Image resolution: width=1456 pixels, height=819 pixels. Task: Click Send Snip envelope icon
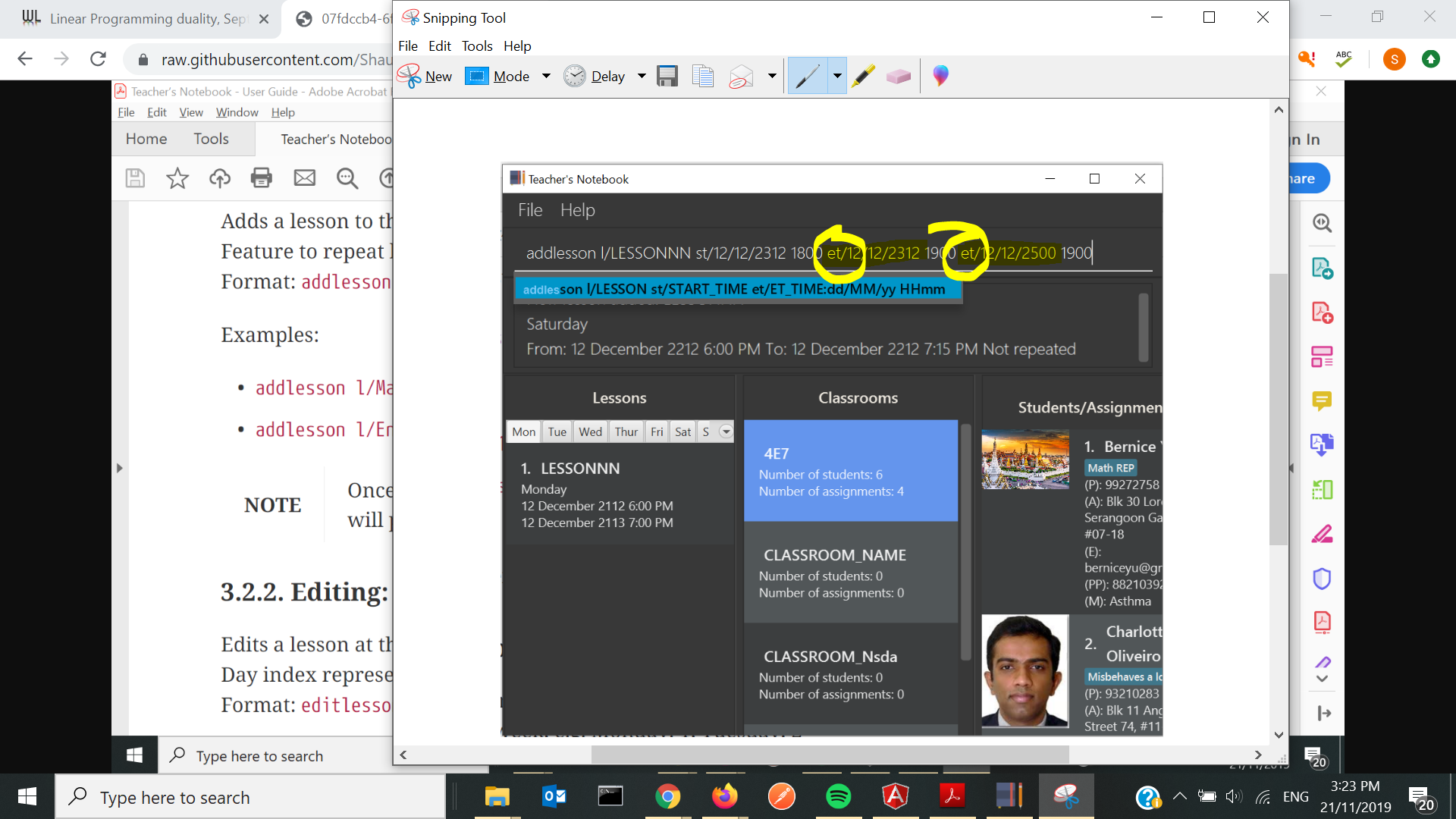pyautogui.click(x=741, y=76)
